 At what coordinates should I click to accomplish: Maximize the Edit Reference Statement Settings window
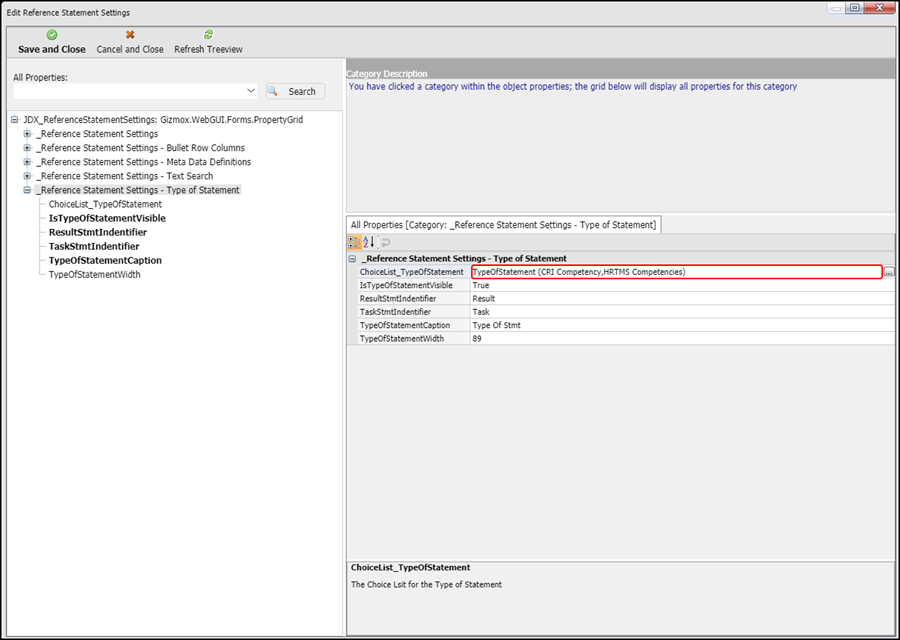click(854, 8)
